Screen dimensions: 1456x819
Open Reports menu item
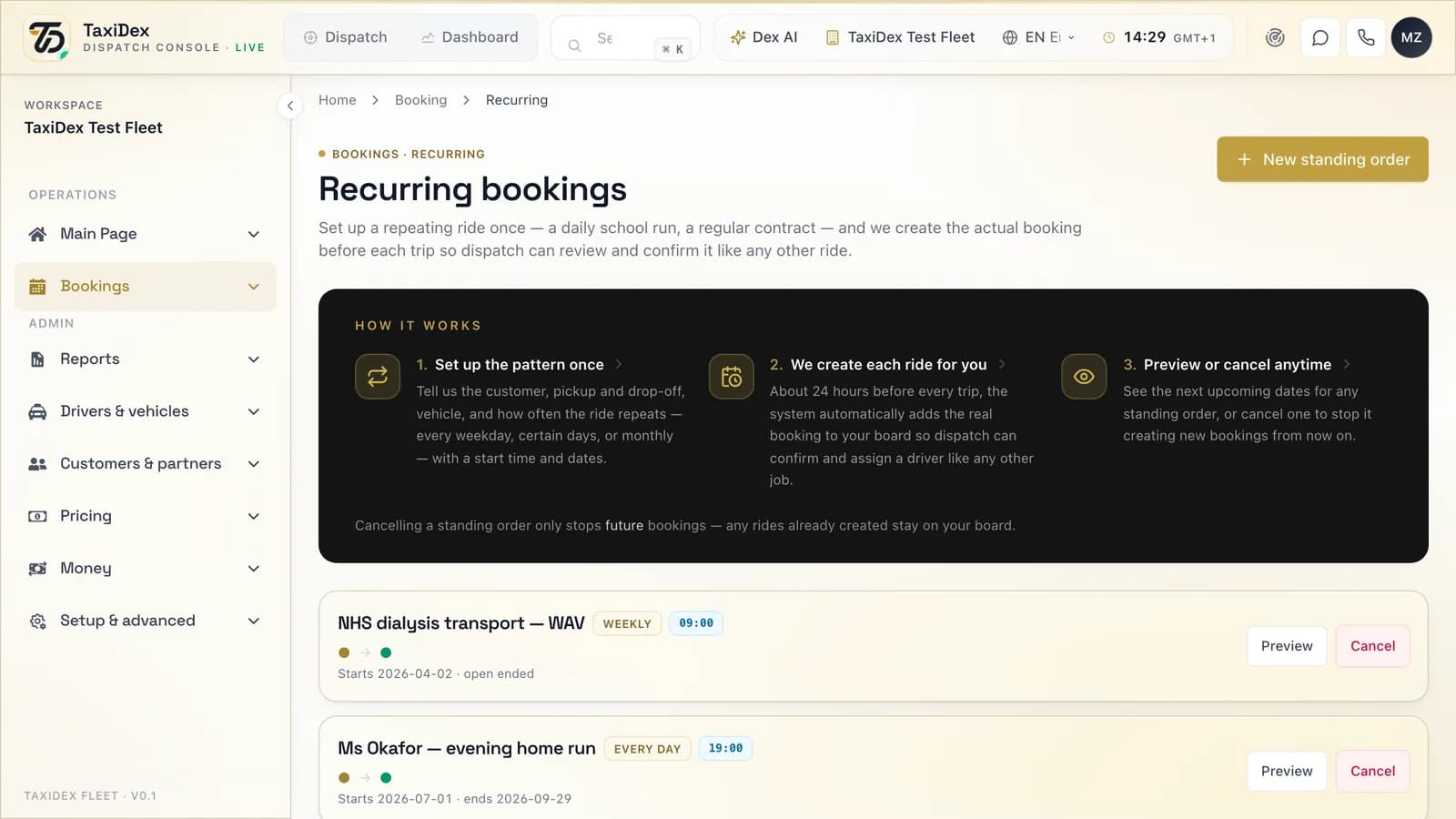[x=146, y=359]
